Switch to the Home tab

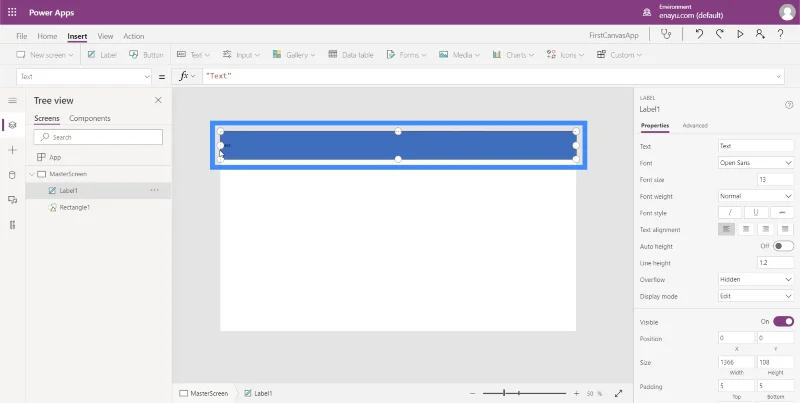(x=47, y=36)
